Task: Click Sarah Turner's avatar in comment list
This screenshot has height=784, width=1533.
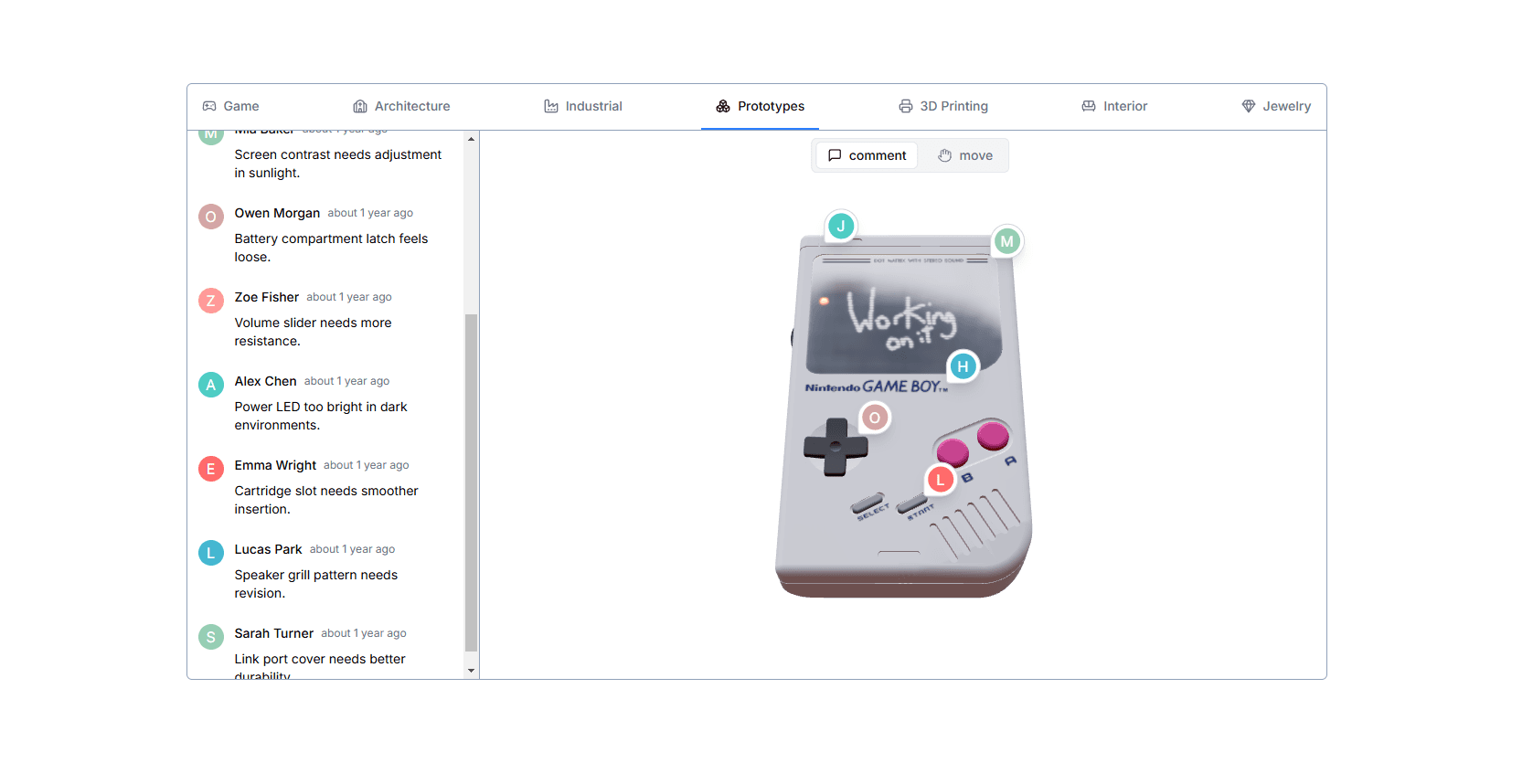Action: pos(211,637)
